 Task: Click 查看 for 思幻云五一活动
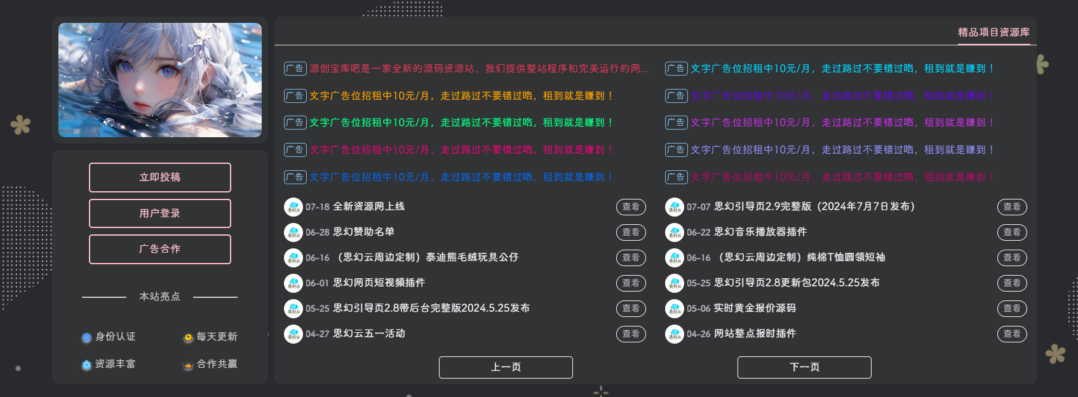point(630,334)
